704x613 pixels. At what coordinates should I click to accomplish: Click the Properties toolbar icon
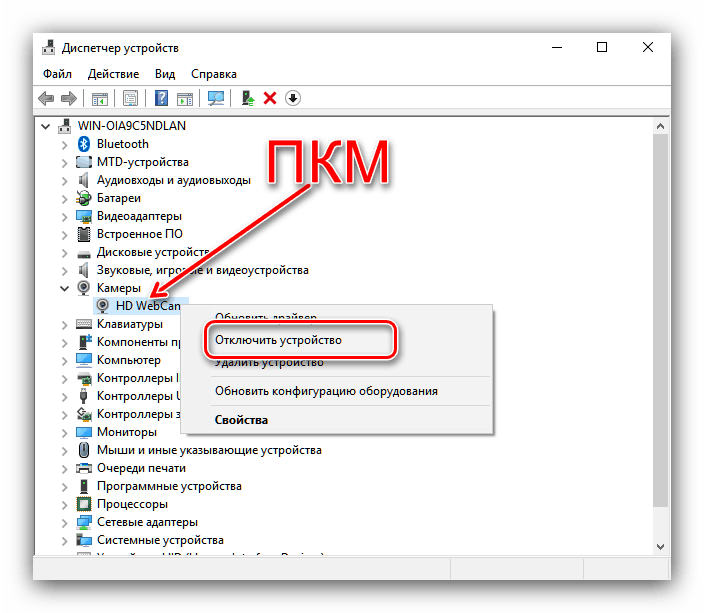[x=130, y=98]
